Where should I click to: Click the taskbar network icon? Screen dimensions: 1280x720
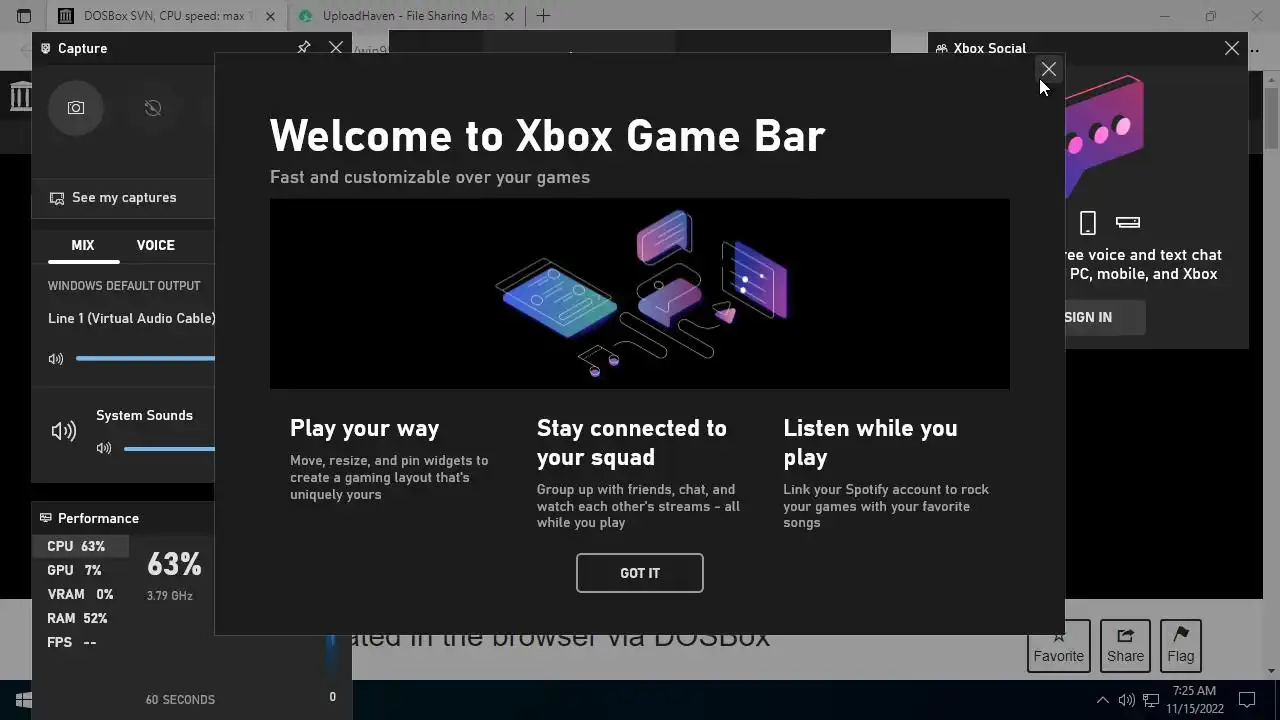tap(1151, 700)
